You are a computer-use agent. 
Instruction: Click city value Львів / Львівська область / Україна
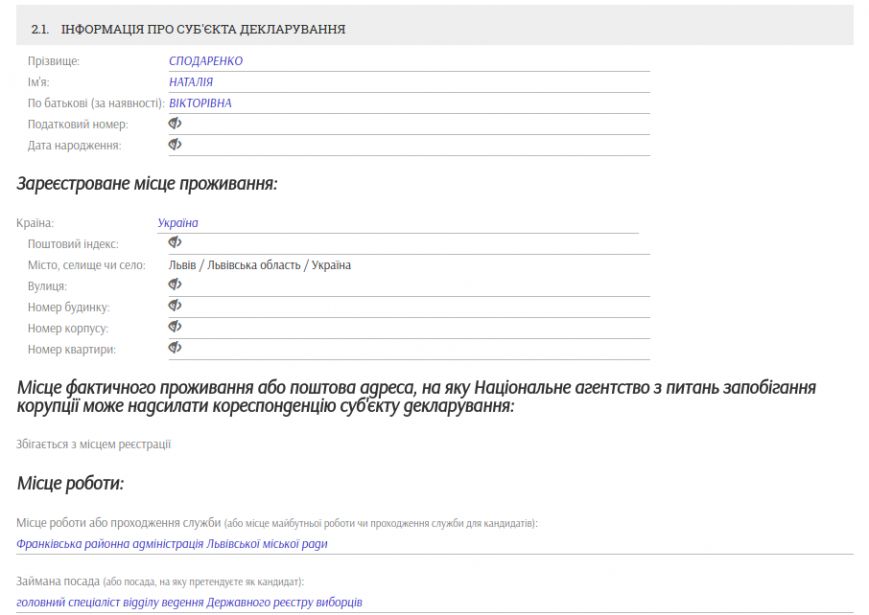click(x=259, y=265)
